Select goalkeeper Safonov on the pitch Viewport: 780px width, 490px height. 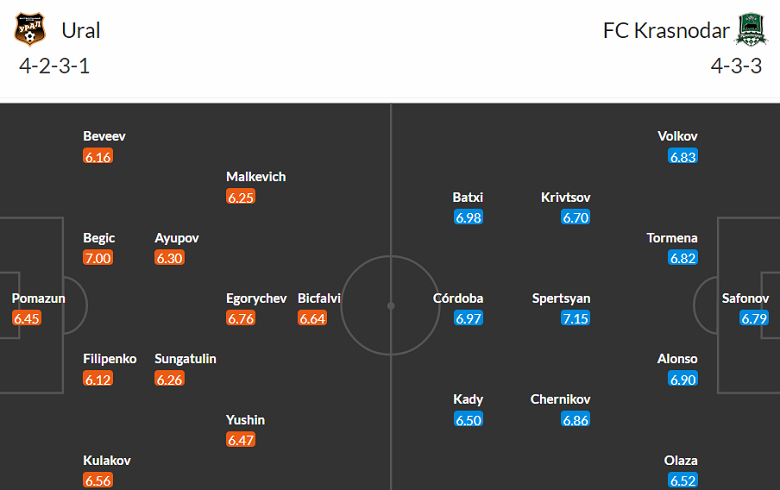point(746,298)
